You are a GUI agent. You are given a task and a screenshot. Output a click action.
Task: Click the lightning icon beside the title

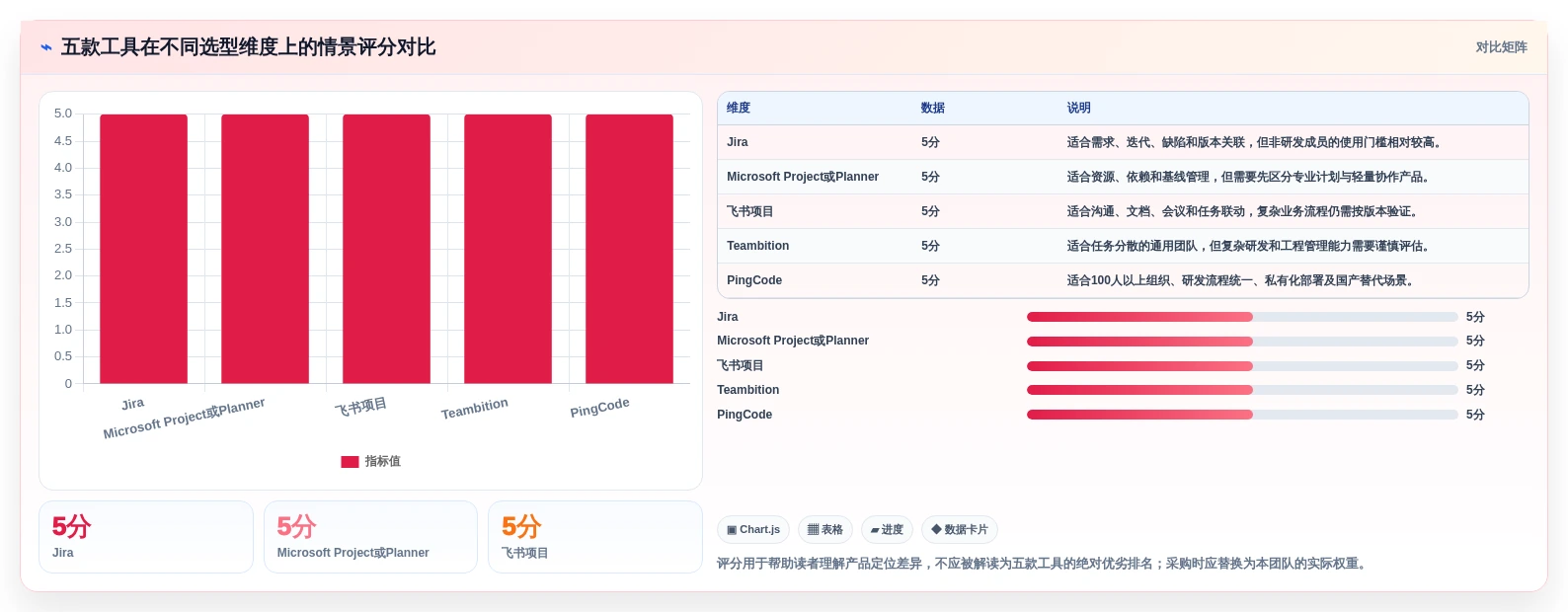click(x=46, y=47)
